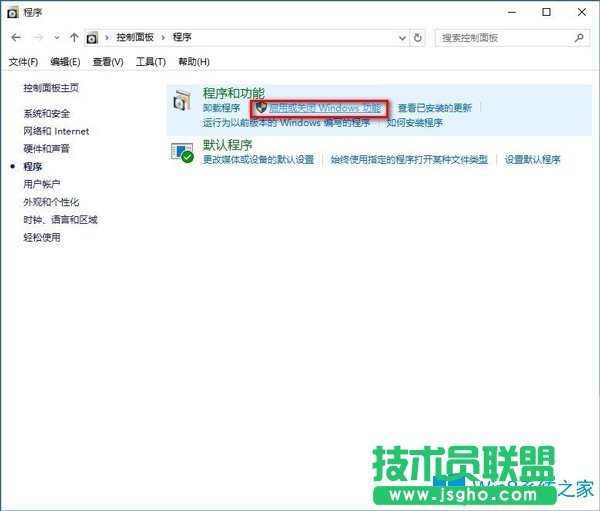The width and height of the screenshot is (600, 511).
Task: Click 卸载程序 link
Action: point(221,108)
